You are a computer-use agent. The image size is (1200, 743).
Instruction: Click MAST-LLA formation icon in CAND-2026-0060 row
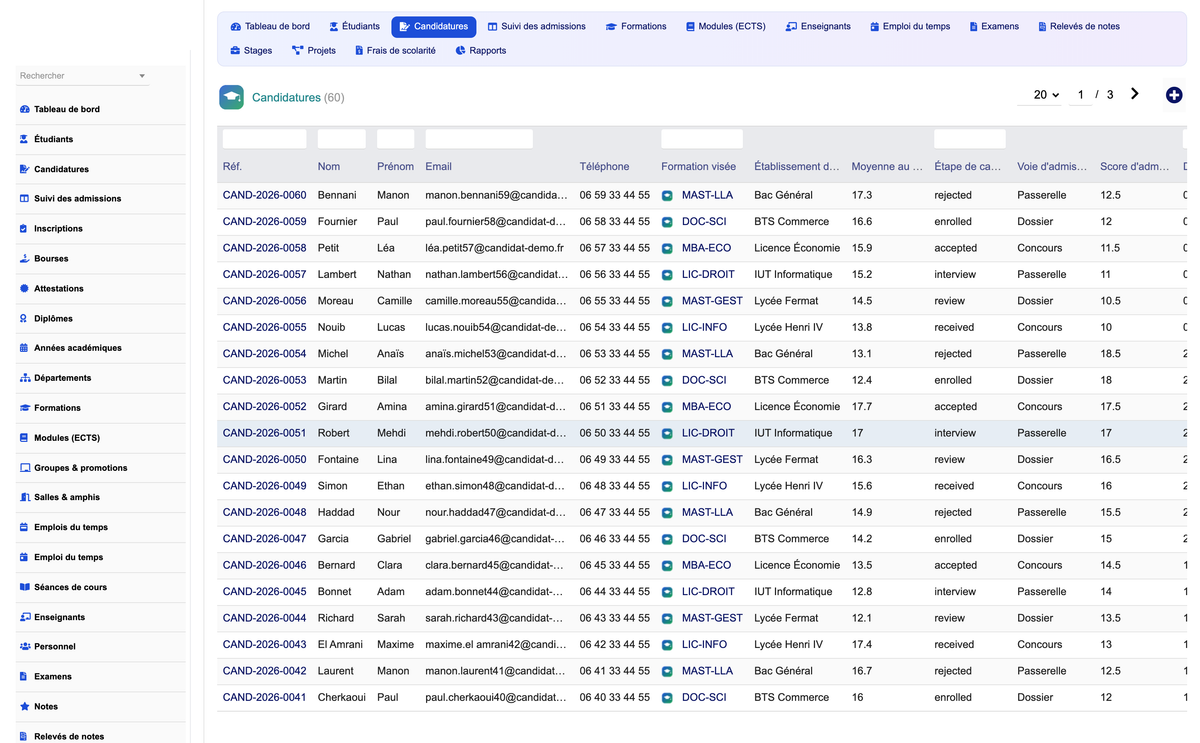[x=667, y=196]
